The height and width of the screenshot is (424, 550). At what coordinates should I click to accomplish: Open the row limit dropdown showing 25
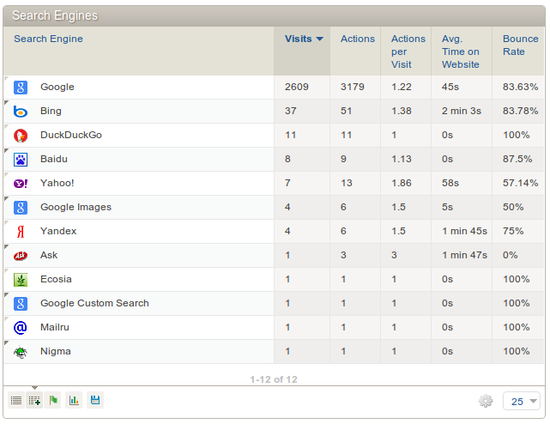point(522,401)
